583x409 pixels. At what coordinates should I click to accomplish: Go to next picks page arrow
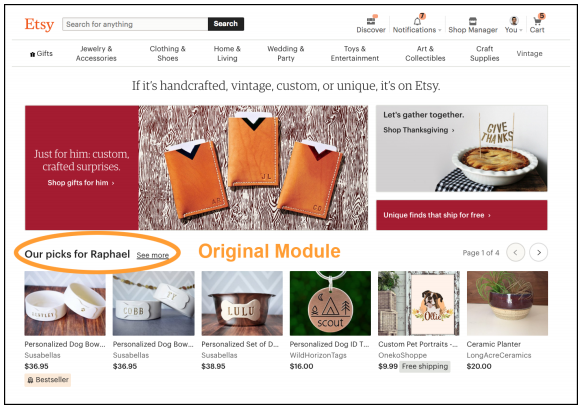point(539,252)
